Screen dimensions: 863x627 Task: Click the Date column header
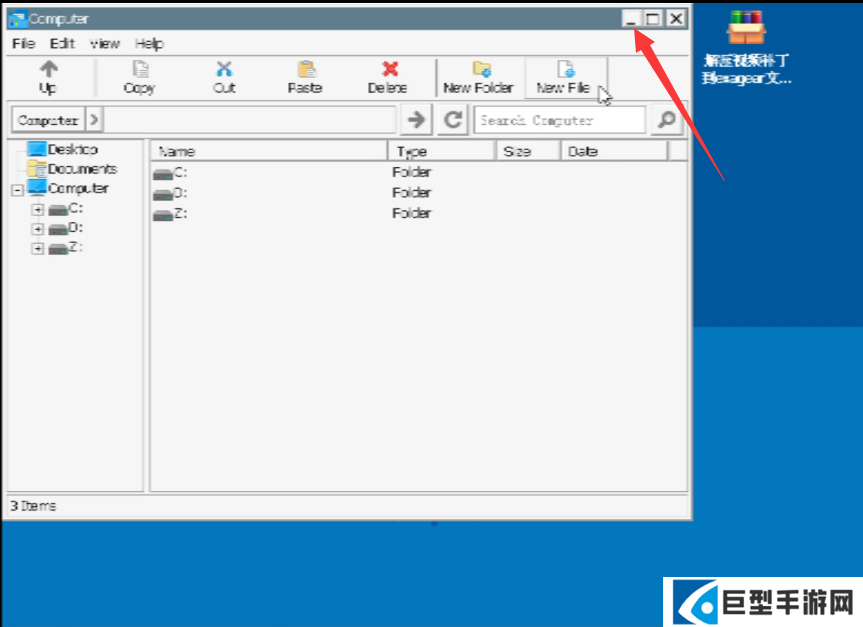point(612,151)
